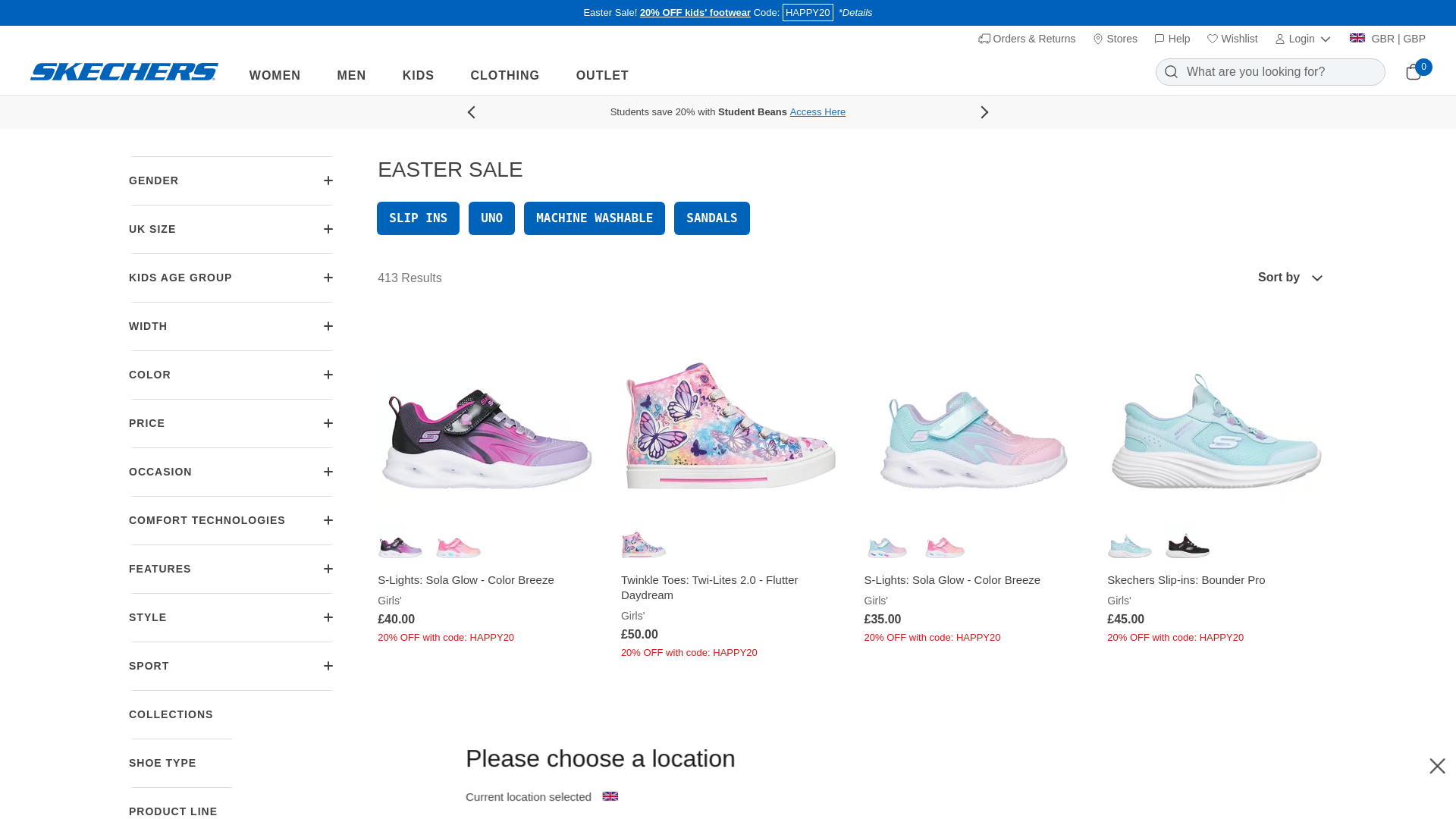Select blue swatch of £35 Sola Glow
The image size is (1456, 819).
point(886,547)
